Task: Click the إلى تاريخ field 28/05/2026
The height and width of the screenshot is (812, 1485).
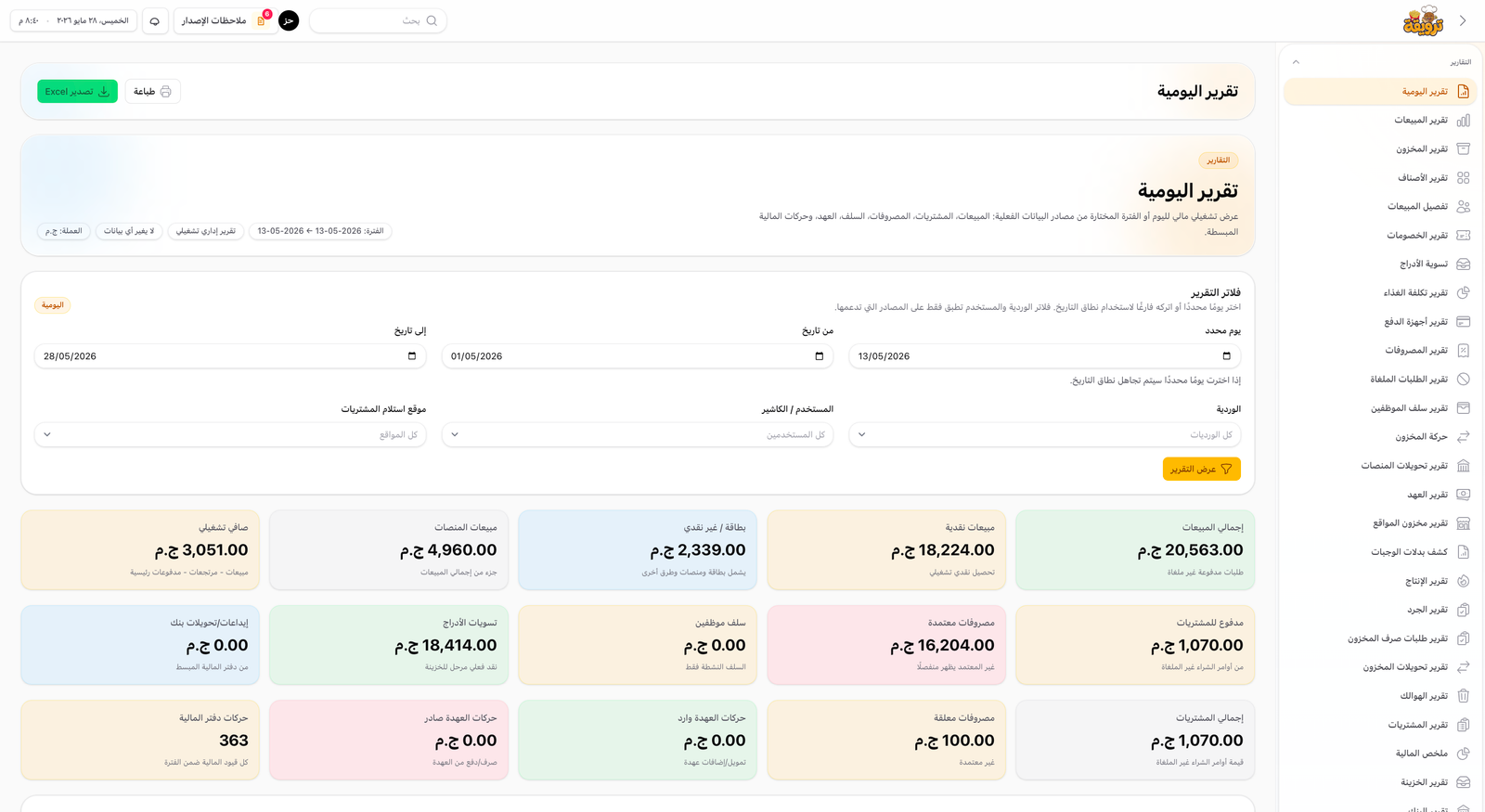Action: (230, 355)
